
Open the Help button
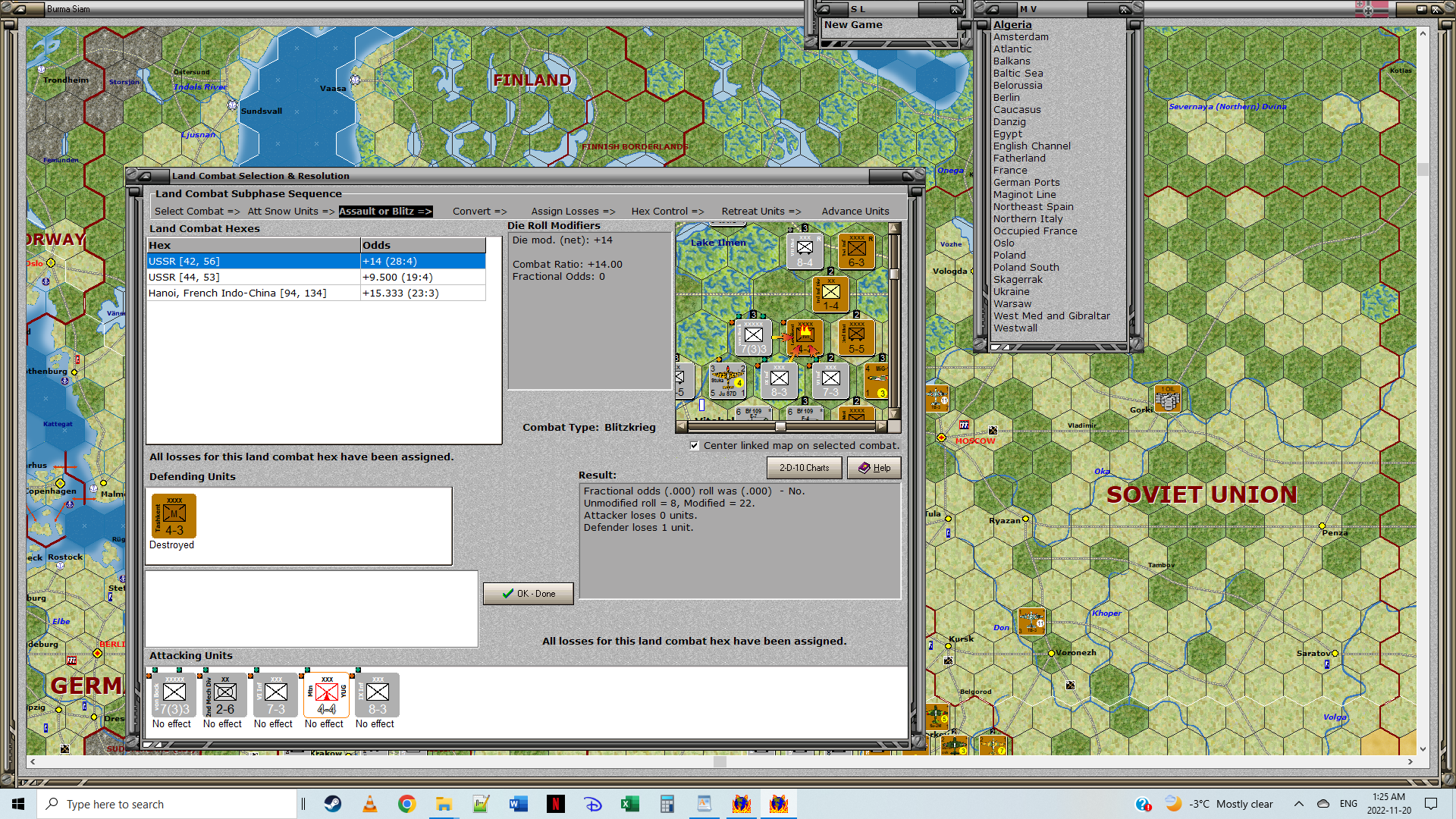coord(874,468)
